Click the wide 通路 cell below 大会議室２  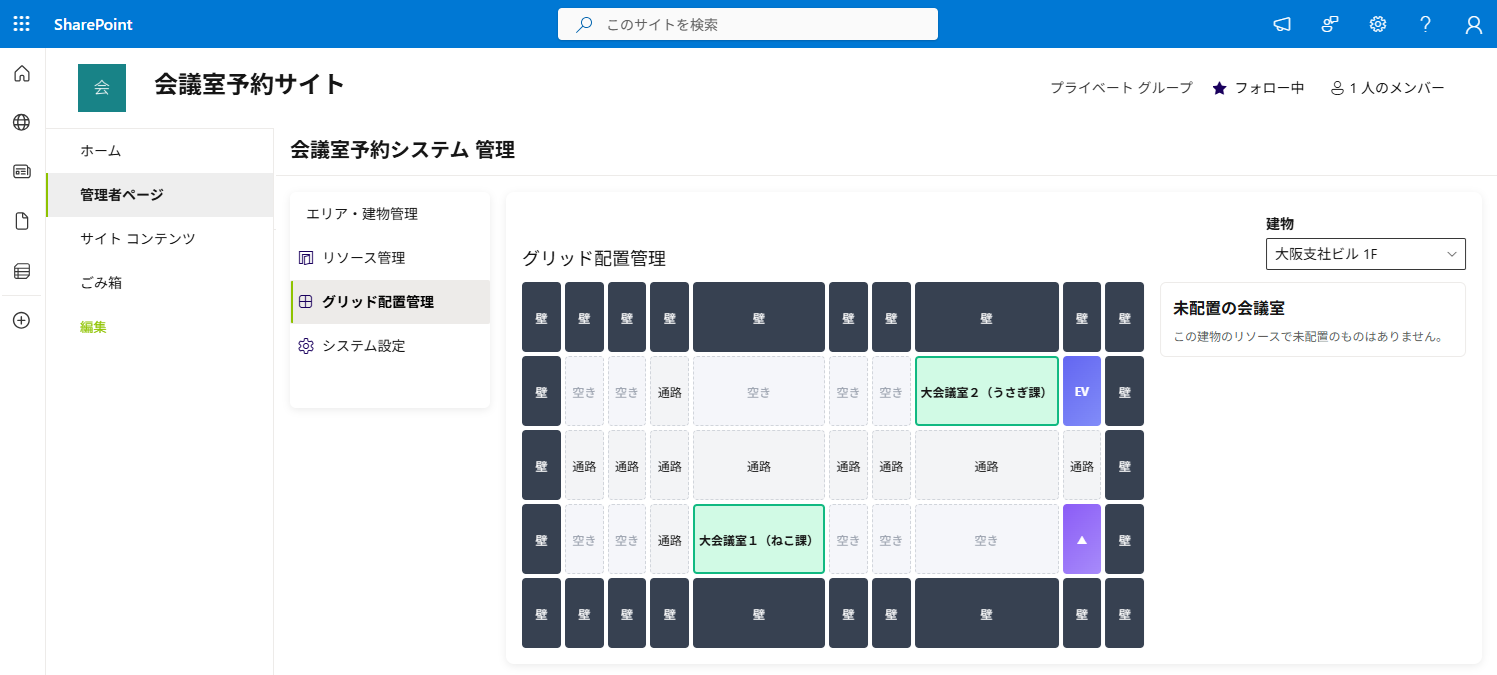click(x=987, y=465)
